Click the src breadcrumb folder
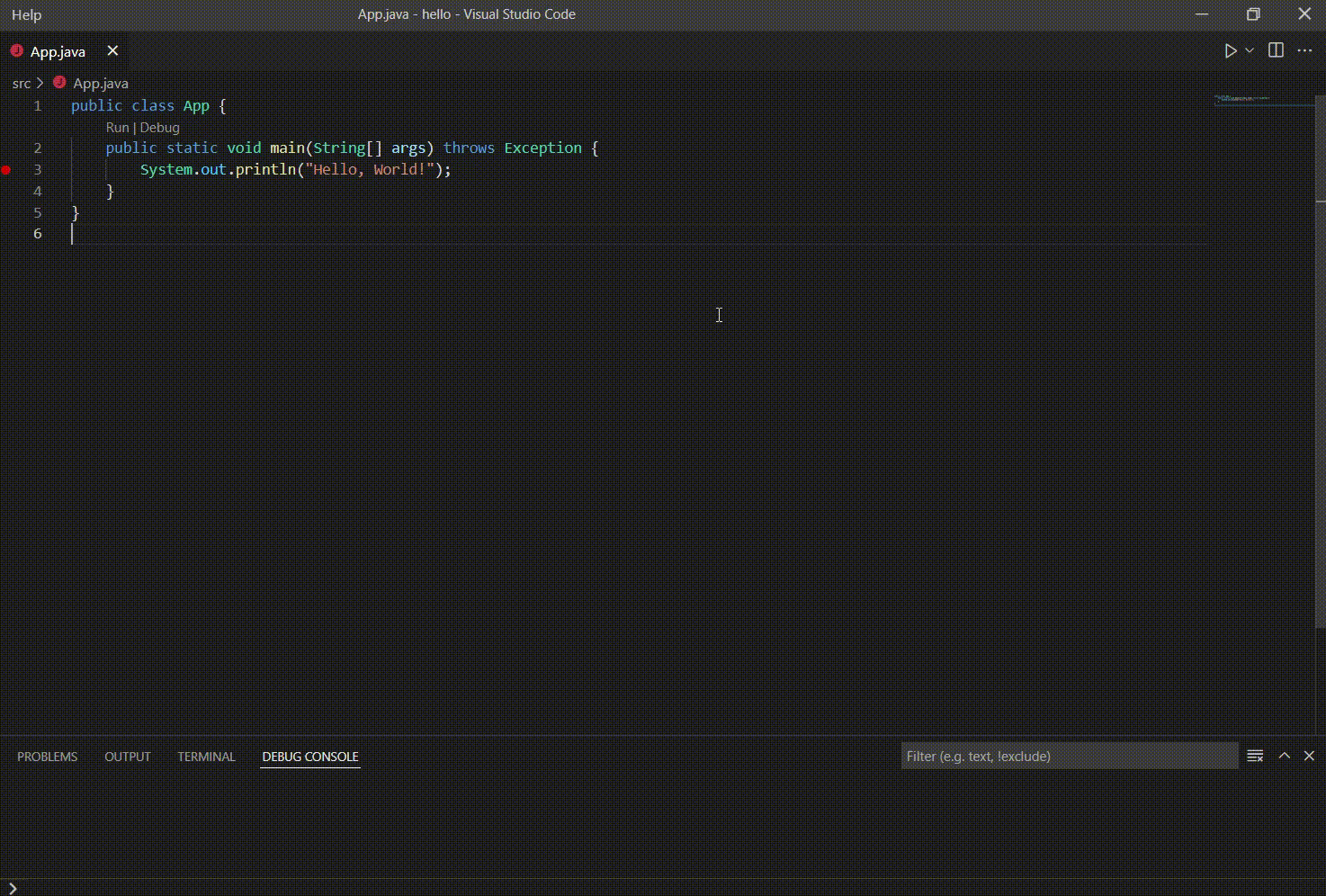This screenshot has width=1326, height=896. 22,83
